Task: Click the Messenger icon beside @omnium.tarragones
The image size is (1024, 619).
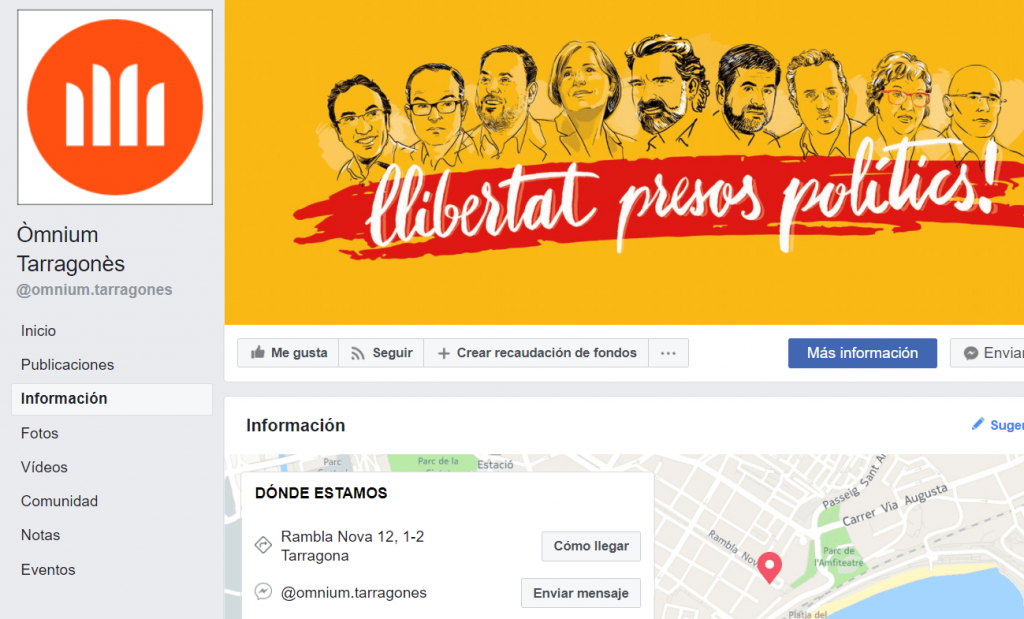Action: coord(263,592)
